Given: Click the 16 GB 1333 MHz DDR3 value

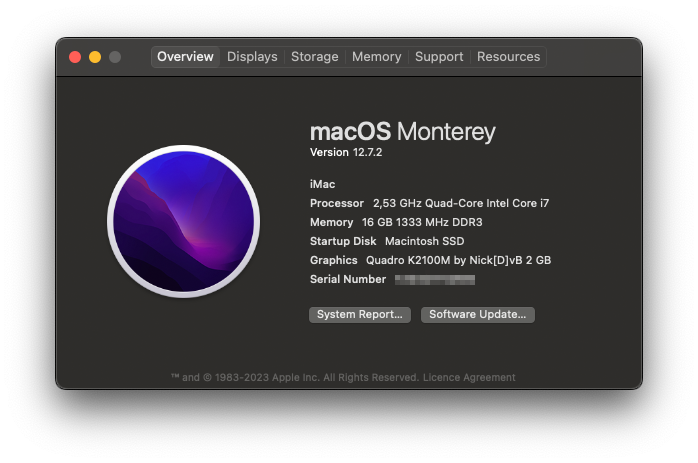Looking at the screenshot, I should [422, 222].
